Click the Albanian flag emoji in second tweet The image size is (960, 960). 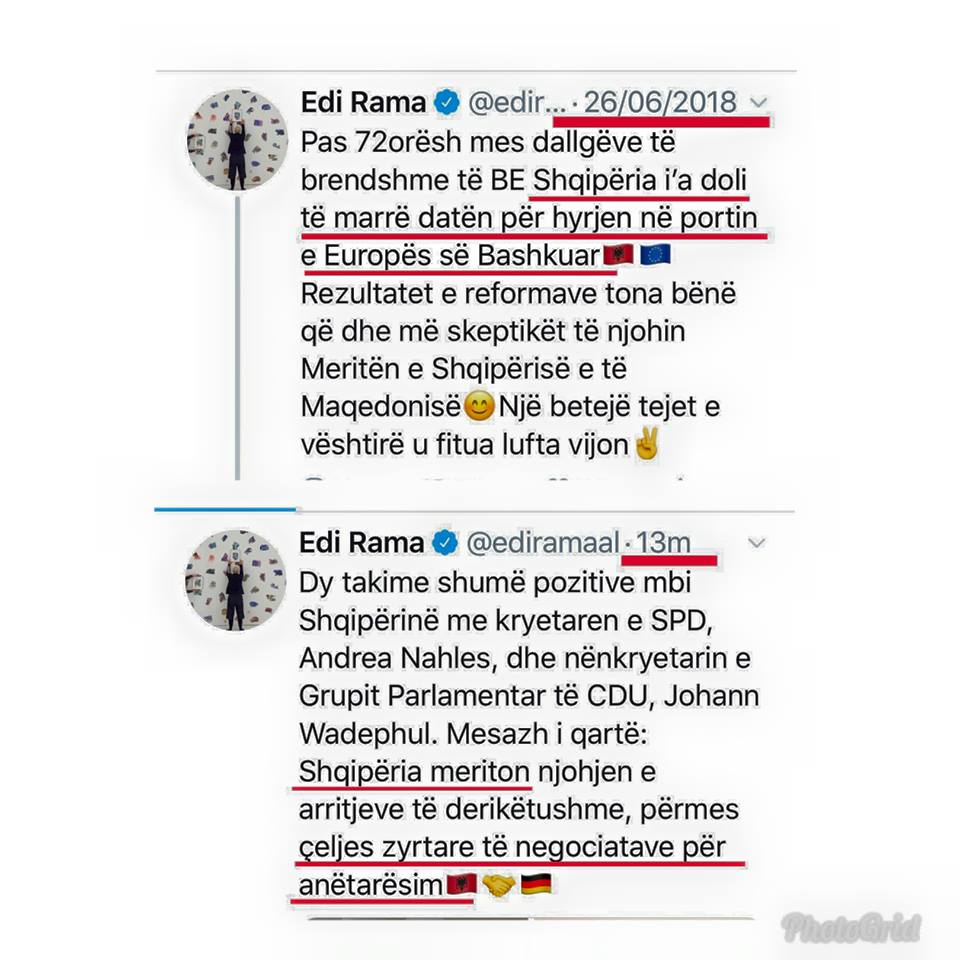coord(462,885)
